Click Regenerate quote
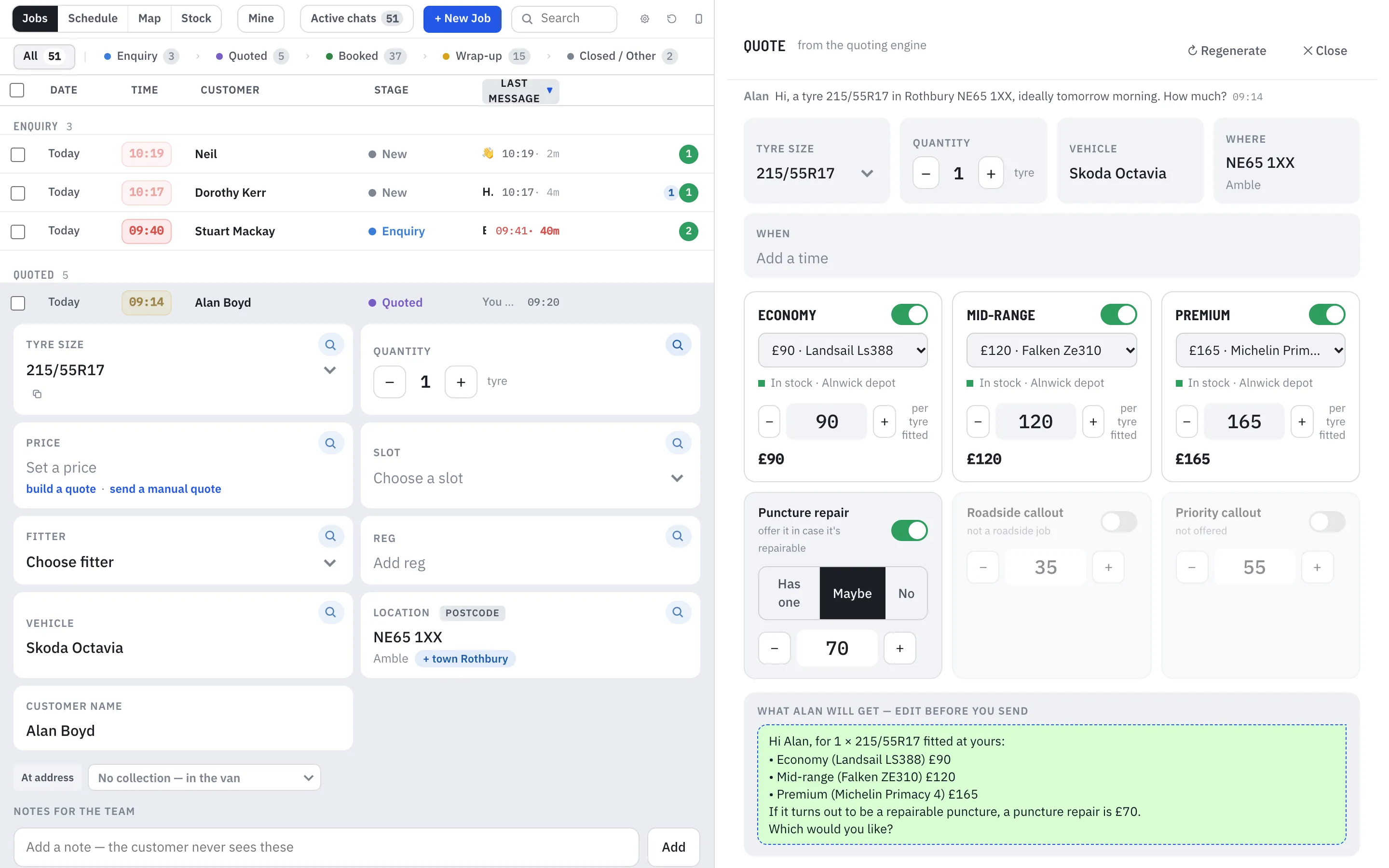Screen dimensions: 1389x868 [x=1226, y=51]
